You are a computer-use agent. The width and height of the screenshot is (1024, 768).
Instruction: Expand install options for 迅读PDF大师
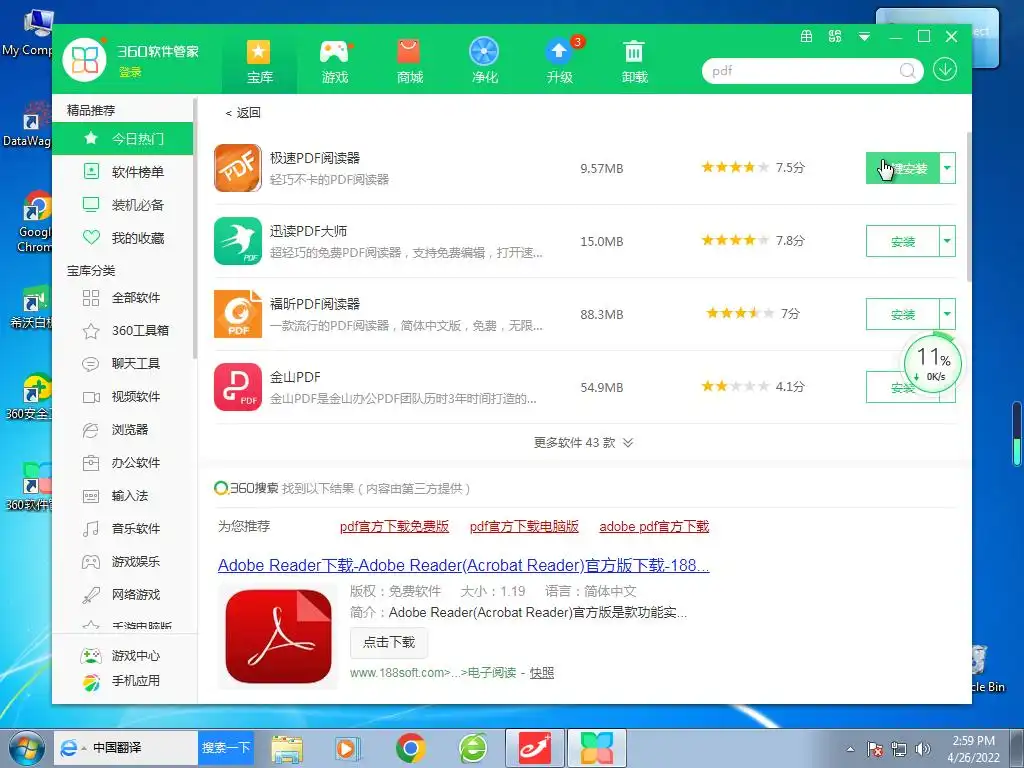pyautogui.click(x=948, y=242)
